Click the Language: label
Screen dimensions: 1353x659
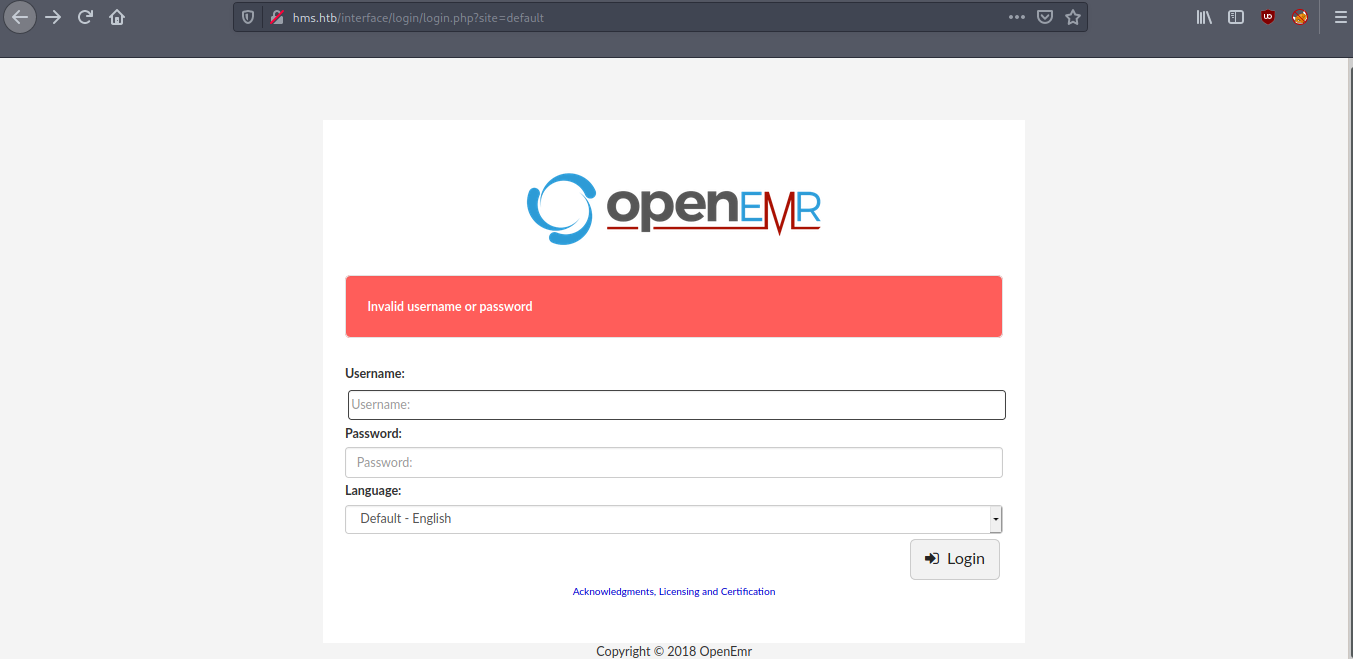pyautogui.click(x=373, y=491)
